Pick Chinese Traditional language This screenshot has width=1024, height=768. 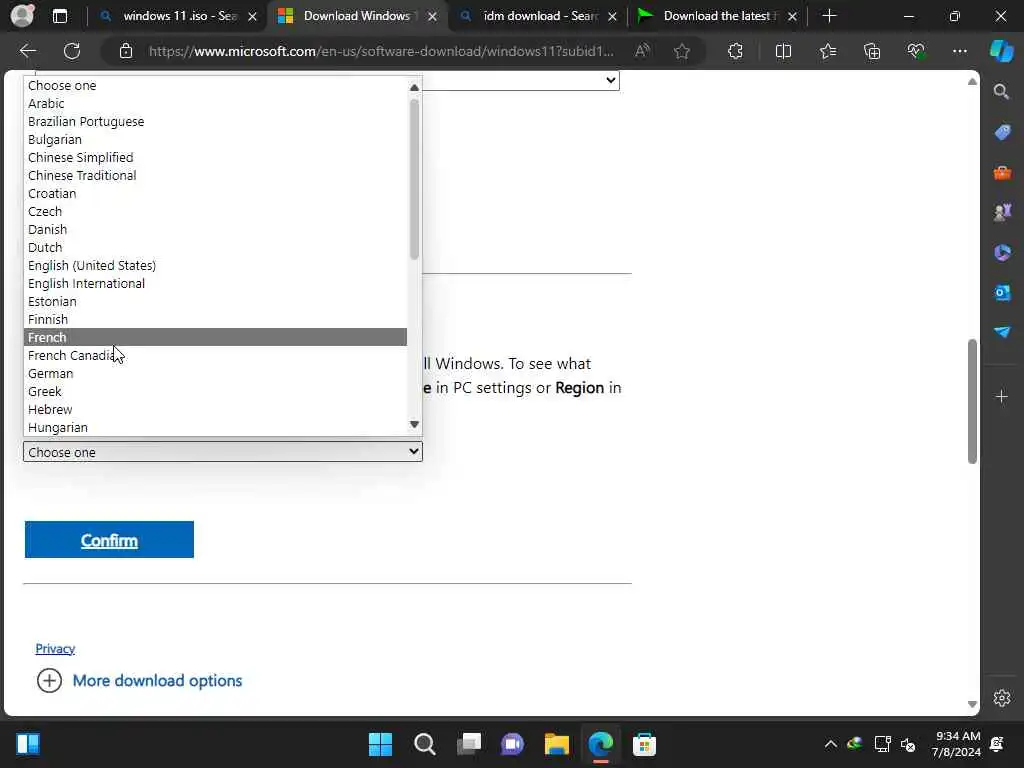click(216, 175)
